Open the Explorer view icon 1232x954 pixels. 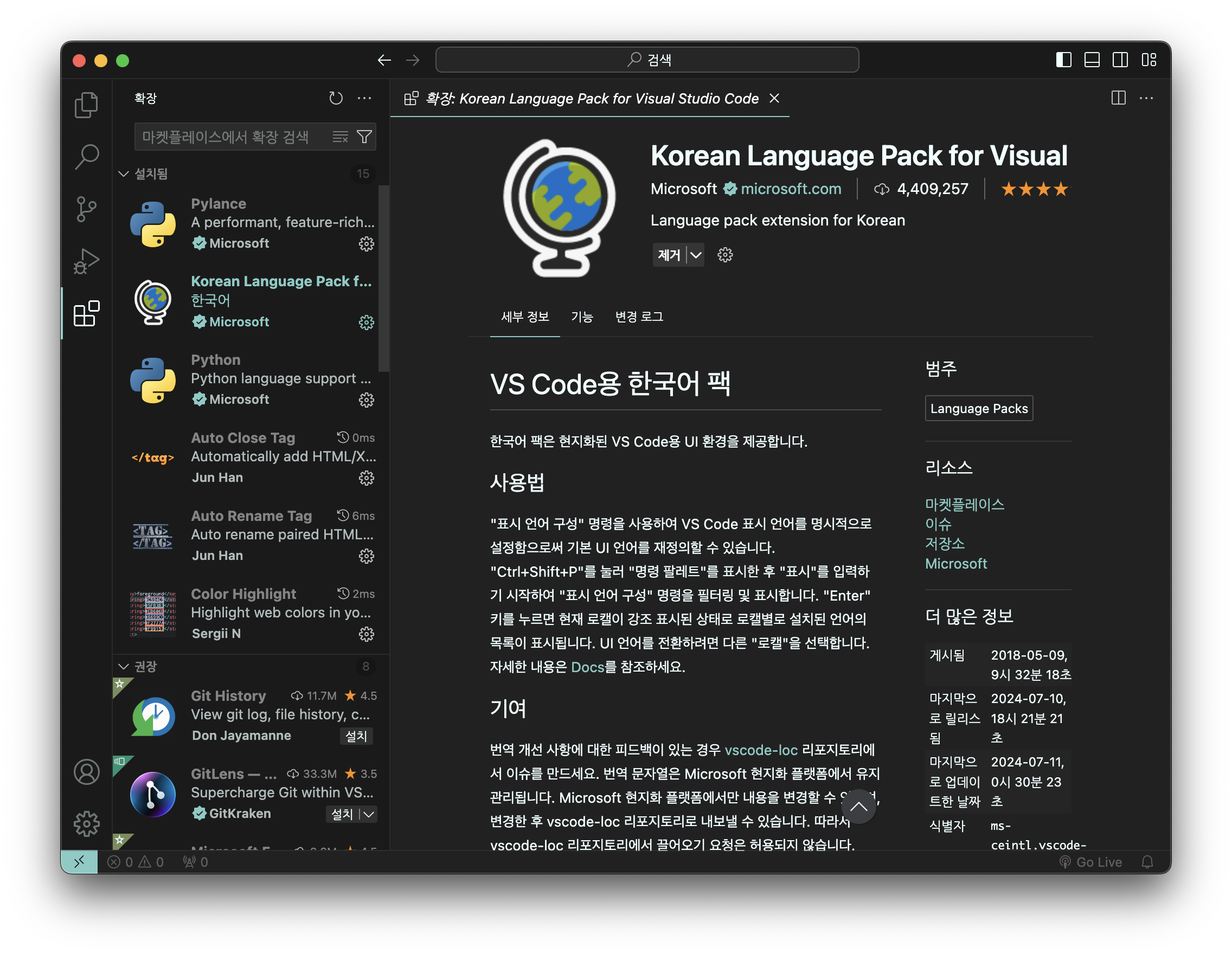pyautogui.click(x=86, y=105)
